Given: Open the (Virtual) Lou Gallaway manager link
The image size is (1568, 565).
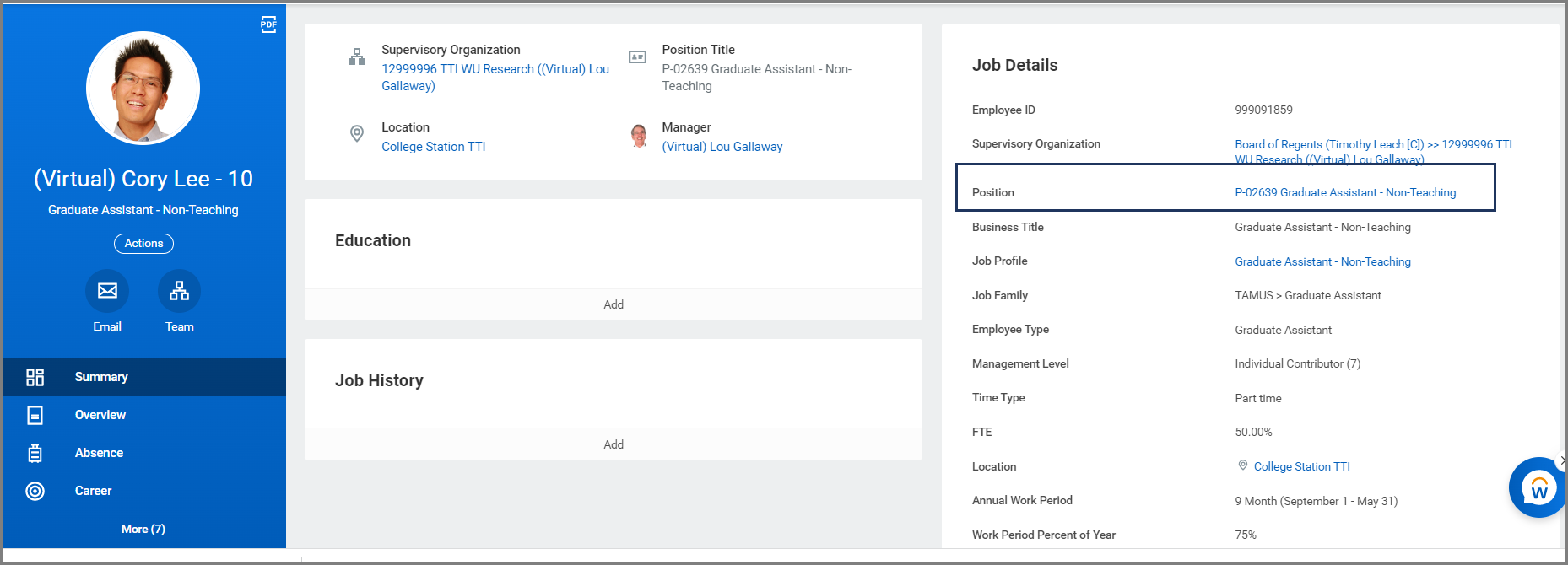Looking at the screenshot, I should [722, 147].
